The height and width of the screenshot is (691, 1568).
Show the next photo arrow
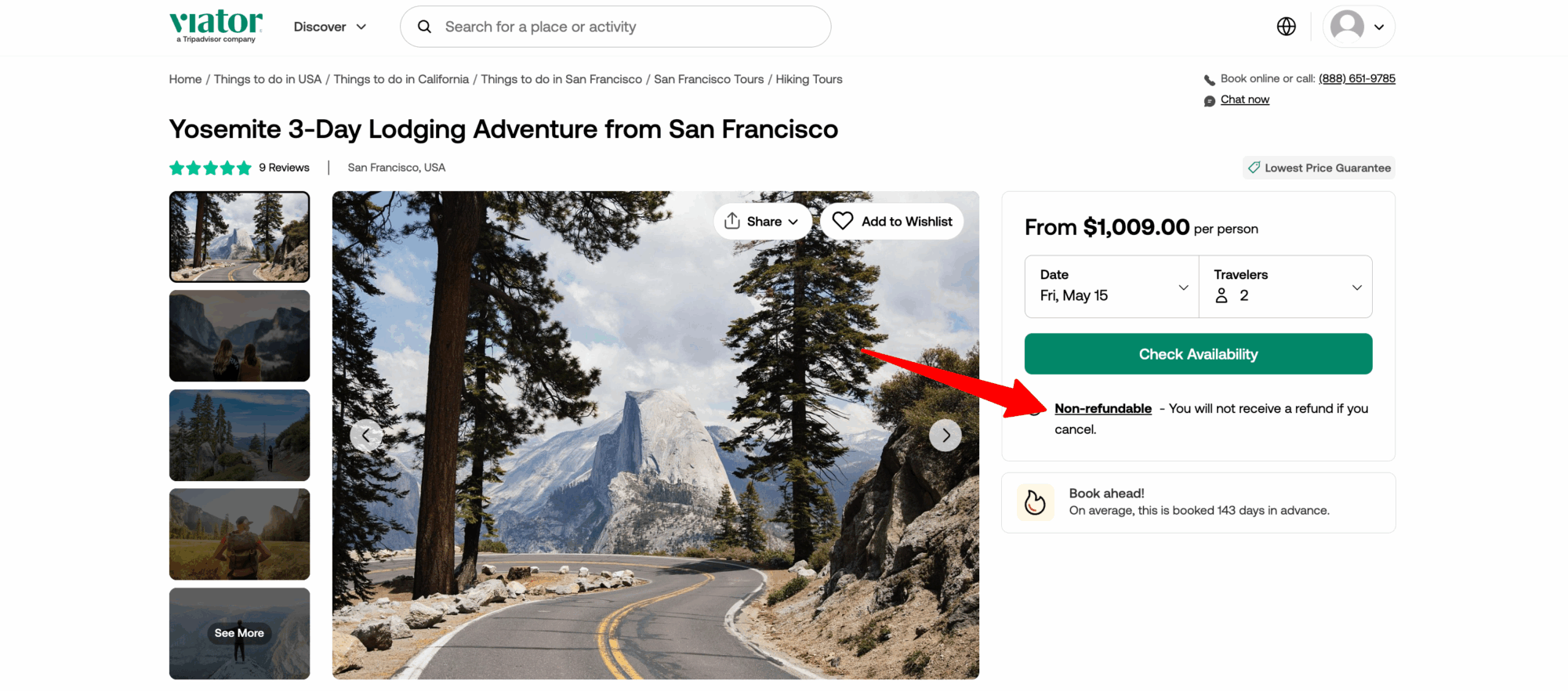(x=945, y=435)
